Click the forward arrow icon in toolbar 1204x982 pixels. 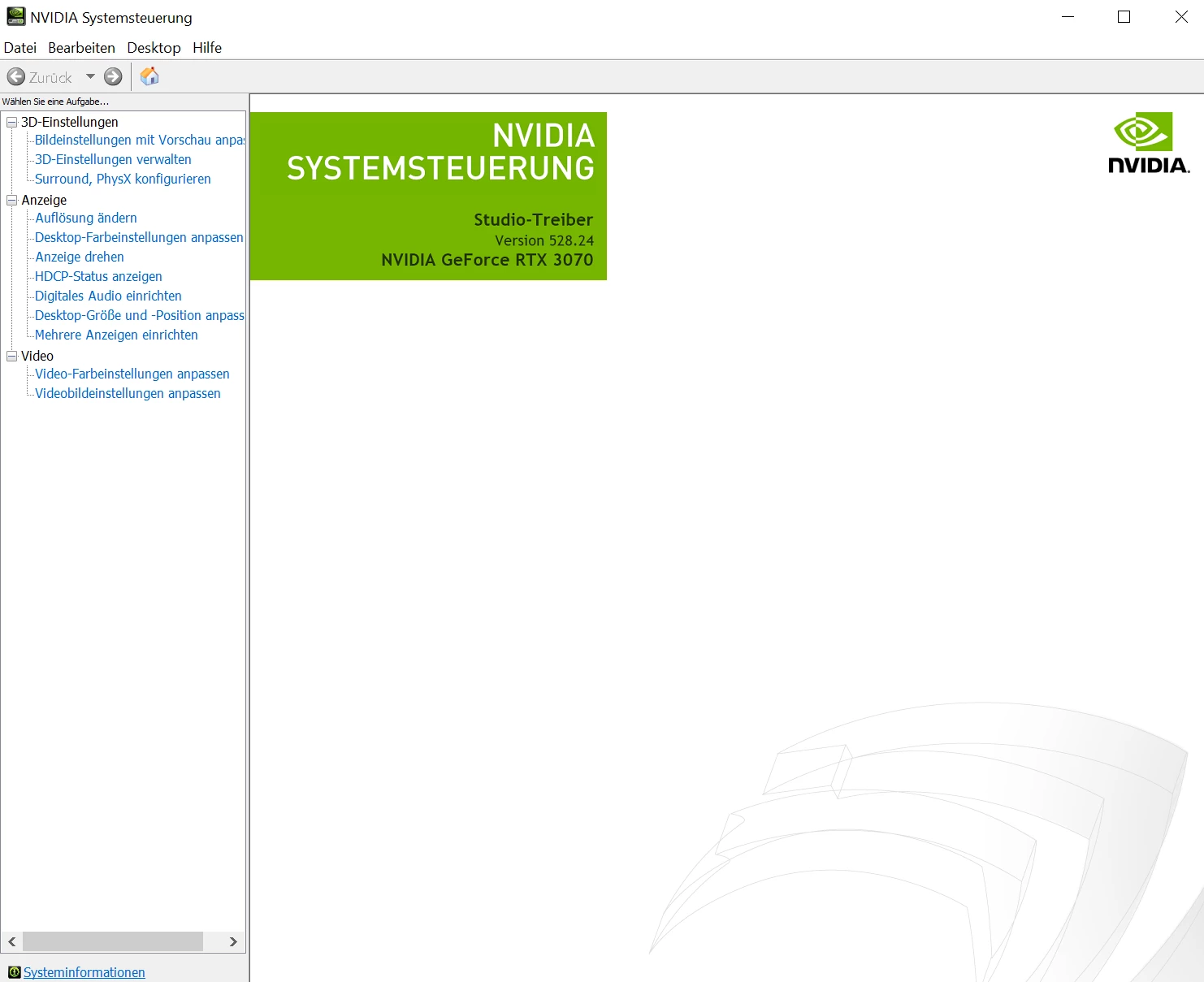pos(113,77)
